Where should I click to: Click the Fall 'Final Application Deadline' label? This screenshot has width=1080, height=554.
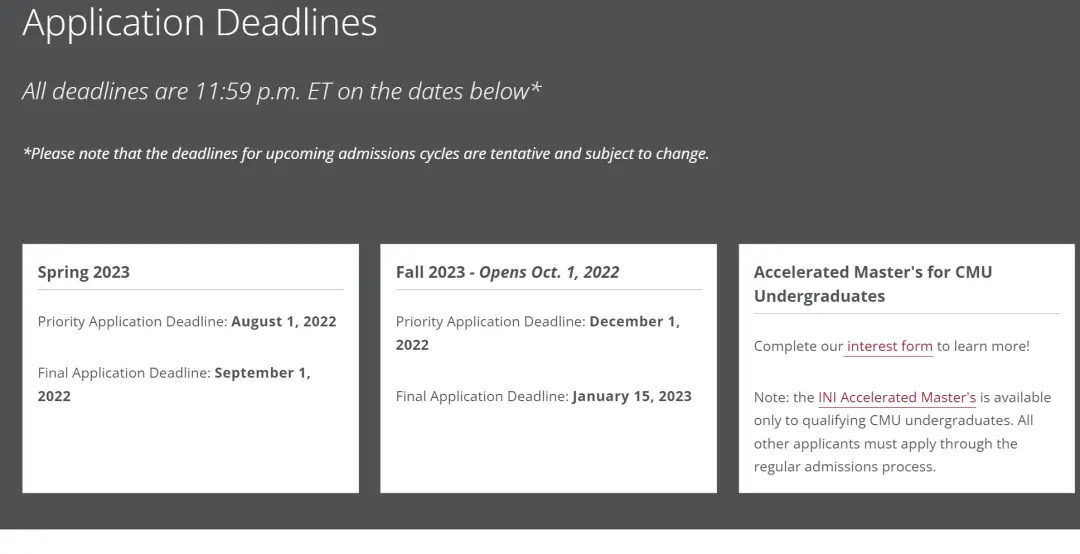[482, 396]
